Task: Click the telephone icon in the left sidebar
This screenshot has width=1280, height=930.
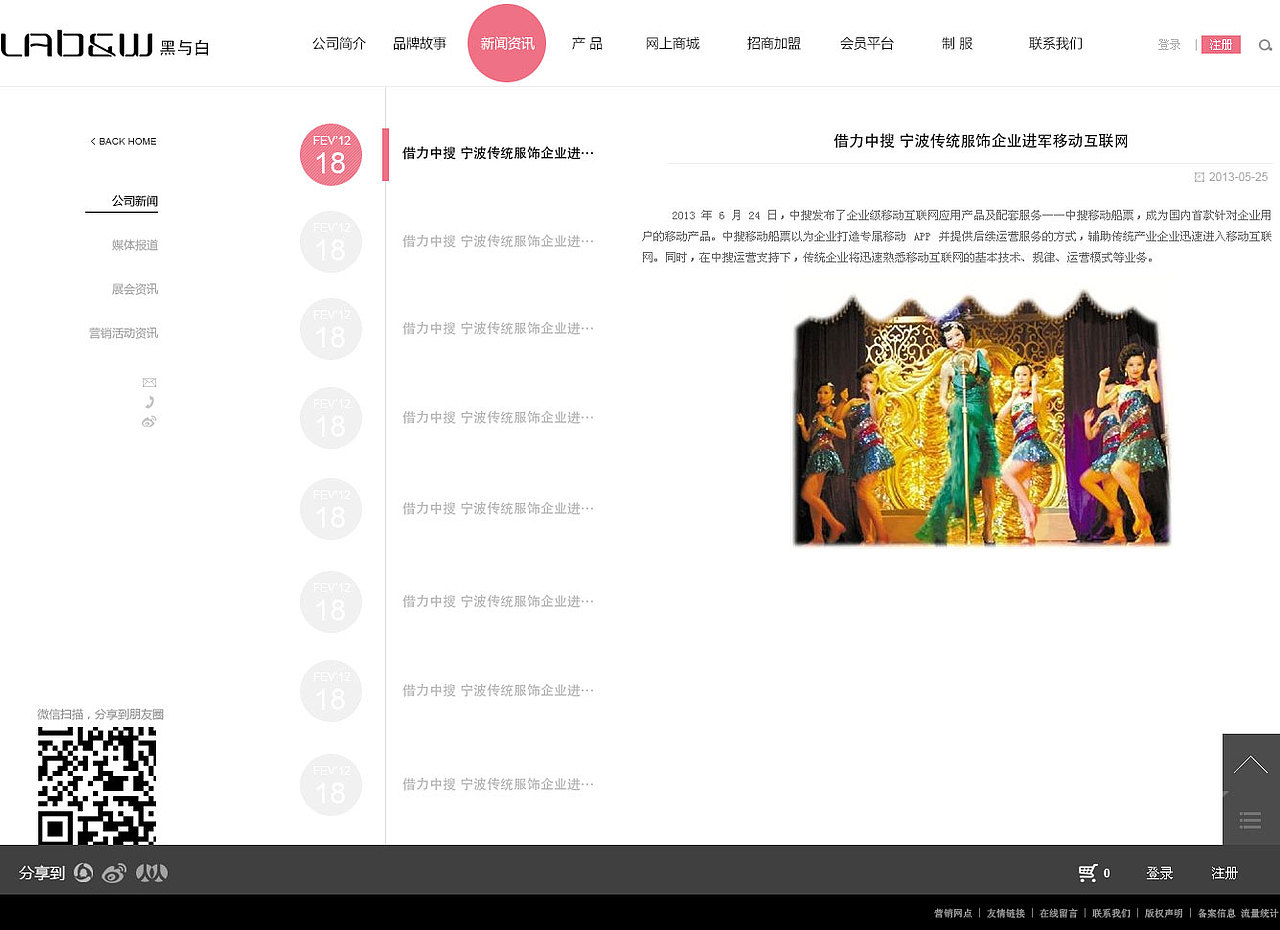Action: (x=149, y=401)
